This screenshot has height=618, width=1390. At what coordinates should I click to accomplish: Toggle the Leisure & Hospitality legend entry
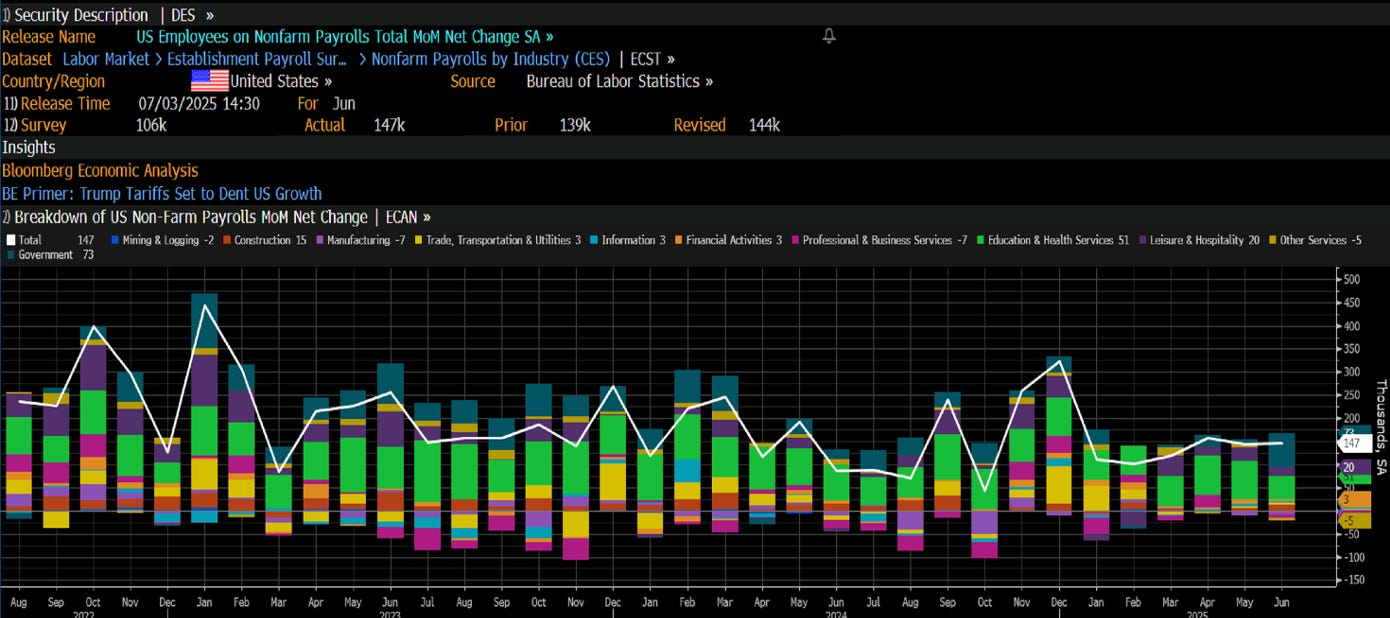1199,240
